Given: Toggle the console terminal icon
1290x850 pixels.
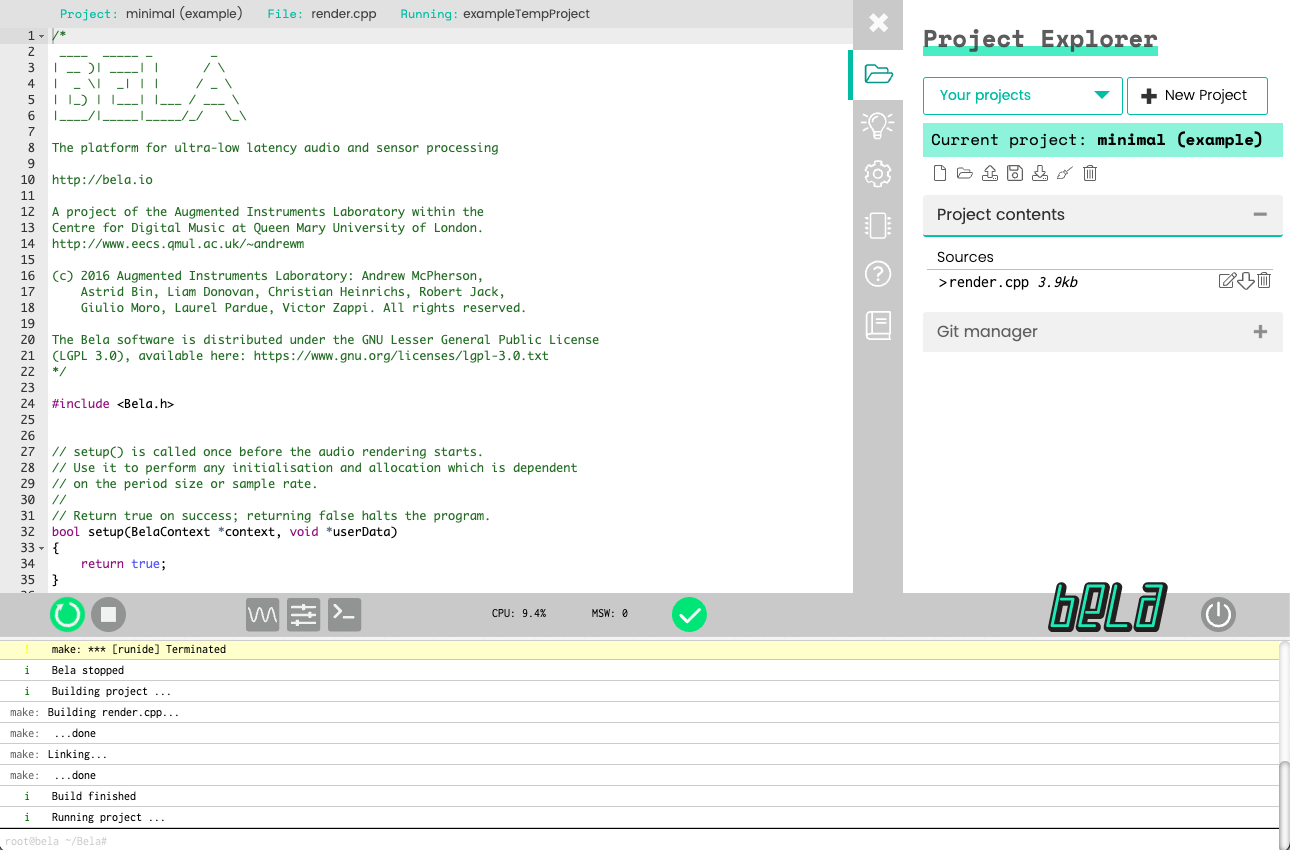Looking at the screenshot, I should point(344,614).
